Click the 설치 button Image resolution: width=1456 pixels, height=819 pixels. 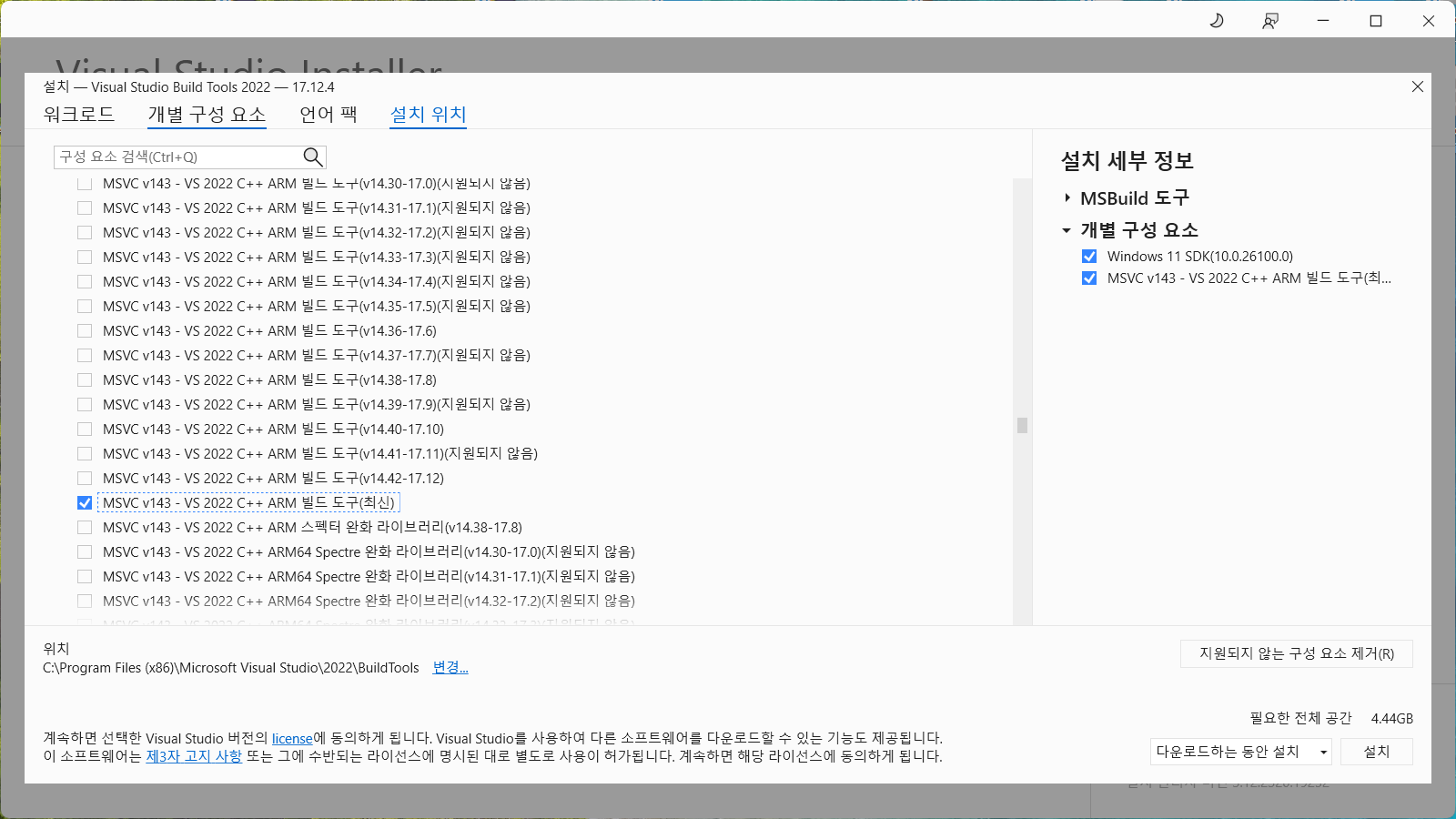[1377, 752]
